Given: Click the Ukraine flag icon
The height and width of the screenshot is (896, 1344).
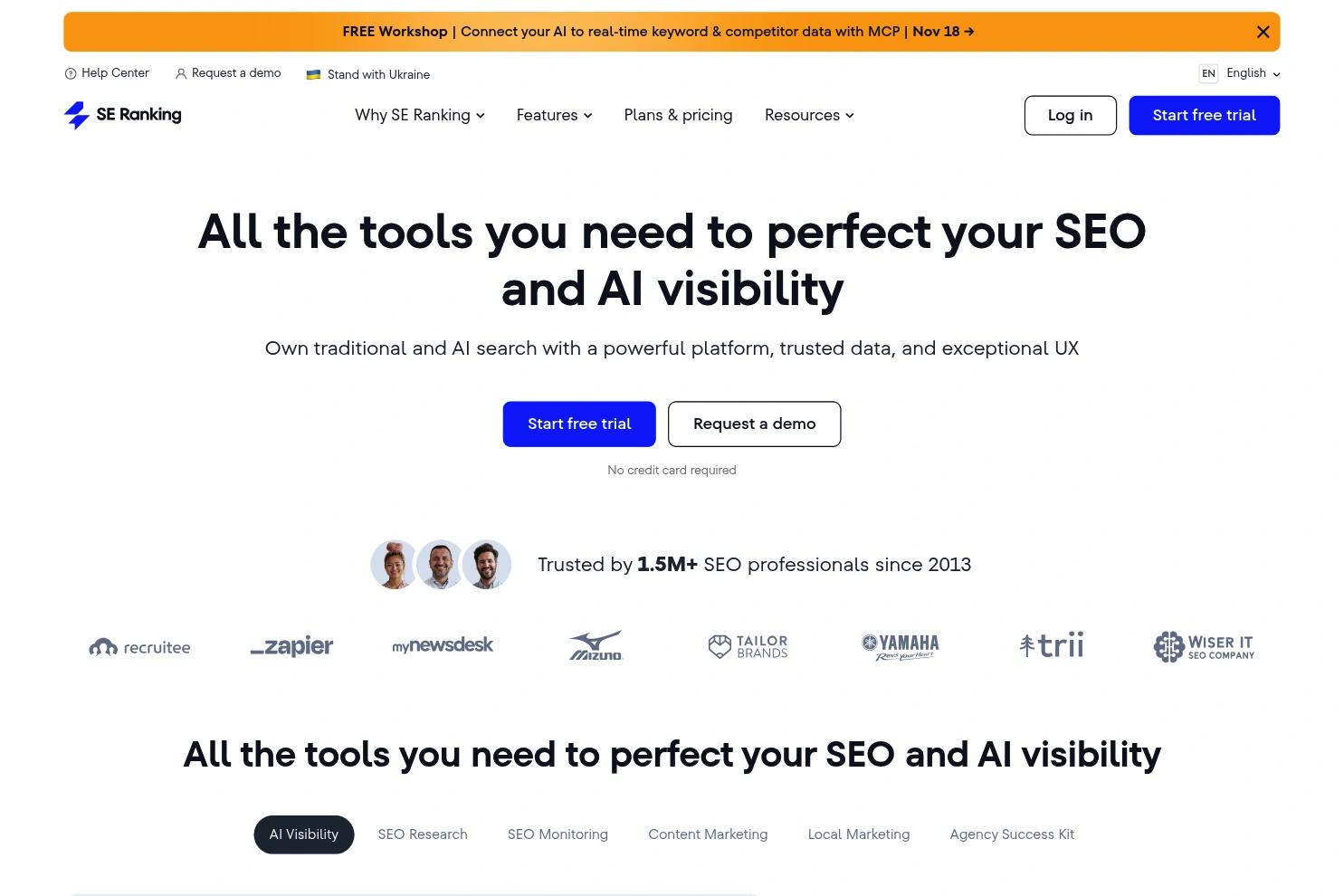Looking at the screenshot, I should (x=313, y=75).
